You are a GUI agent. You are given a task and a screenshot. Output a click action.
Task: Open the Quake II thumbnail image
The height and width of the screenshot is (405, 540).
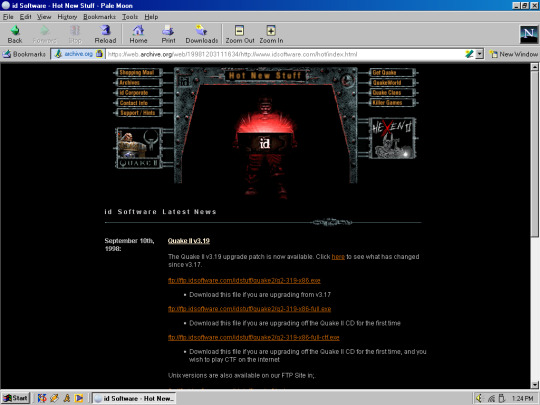click(x=139, y=148)
